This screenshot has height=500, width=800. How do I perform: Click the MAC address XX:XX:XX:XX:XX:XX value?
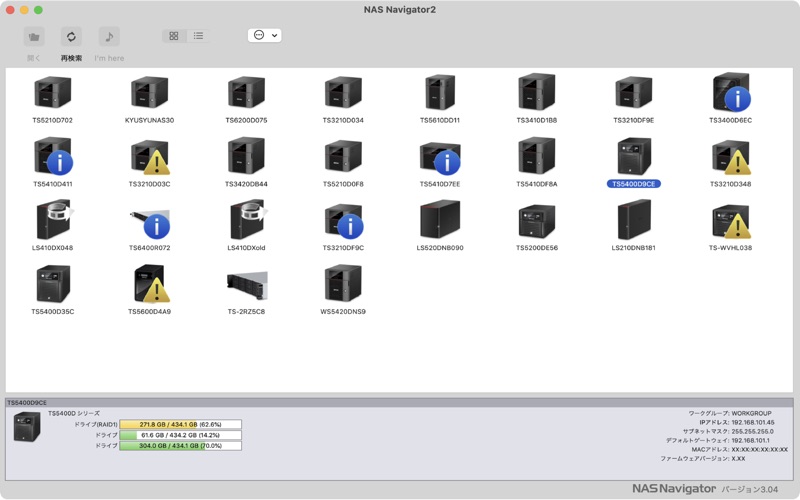[759, 449]
